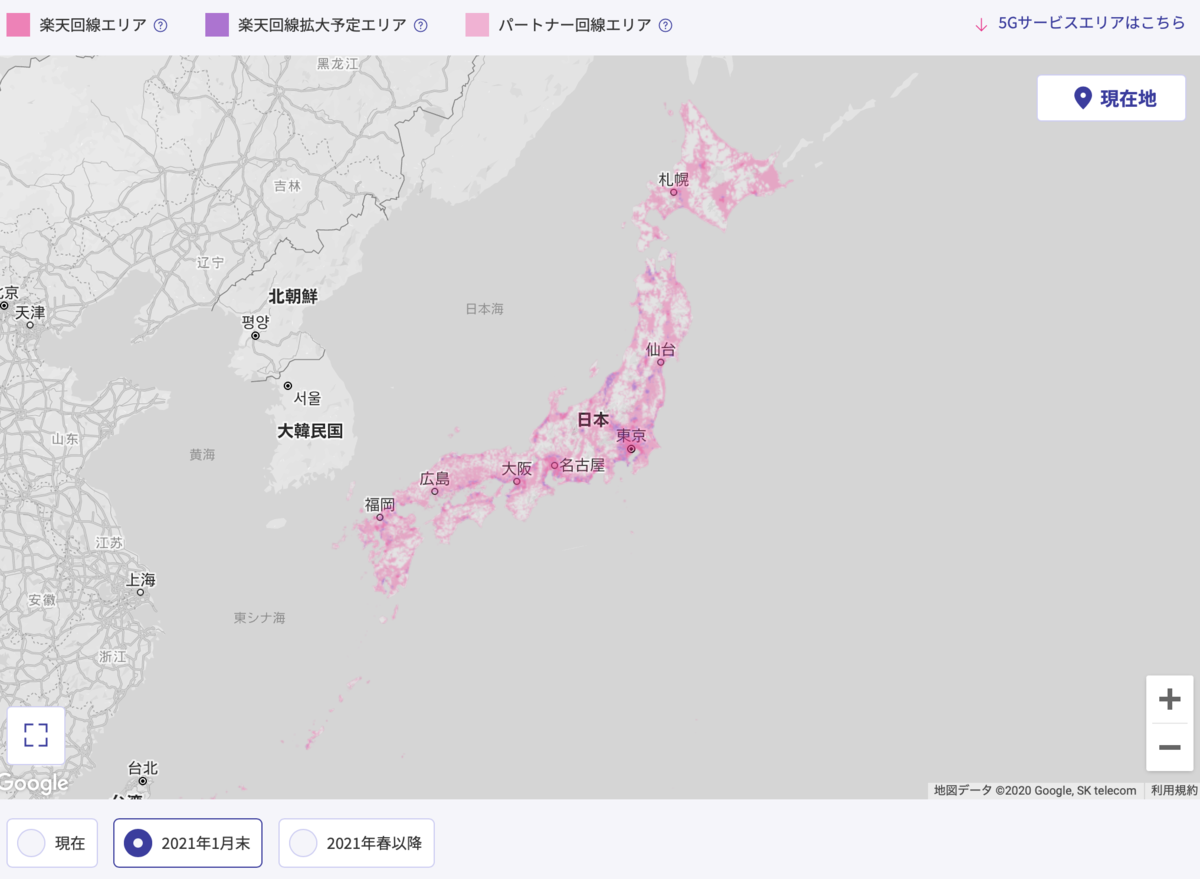Open the help icon next to 楽天回線拡大予定エリア

pyautogui.click(x=420, y=25)
